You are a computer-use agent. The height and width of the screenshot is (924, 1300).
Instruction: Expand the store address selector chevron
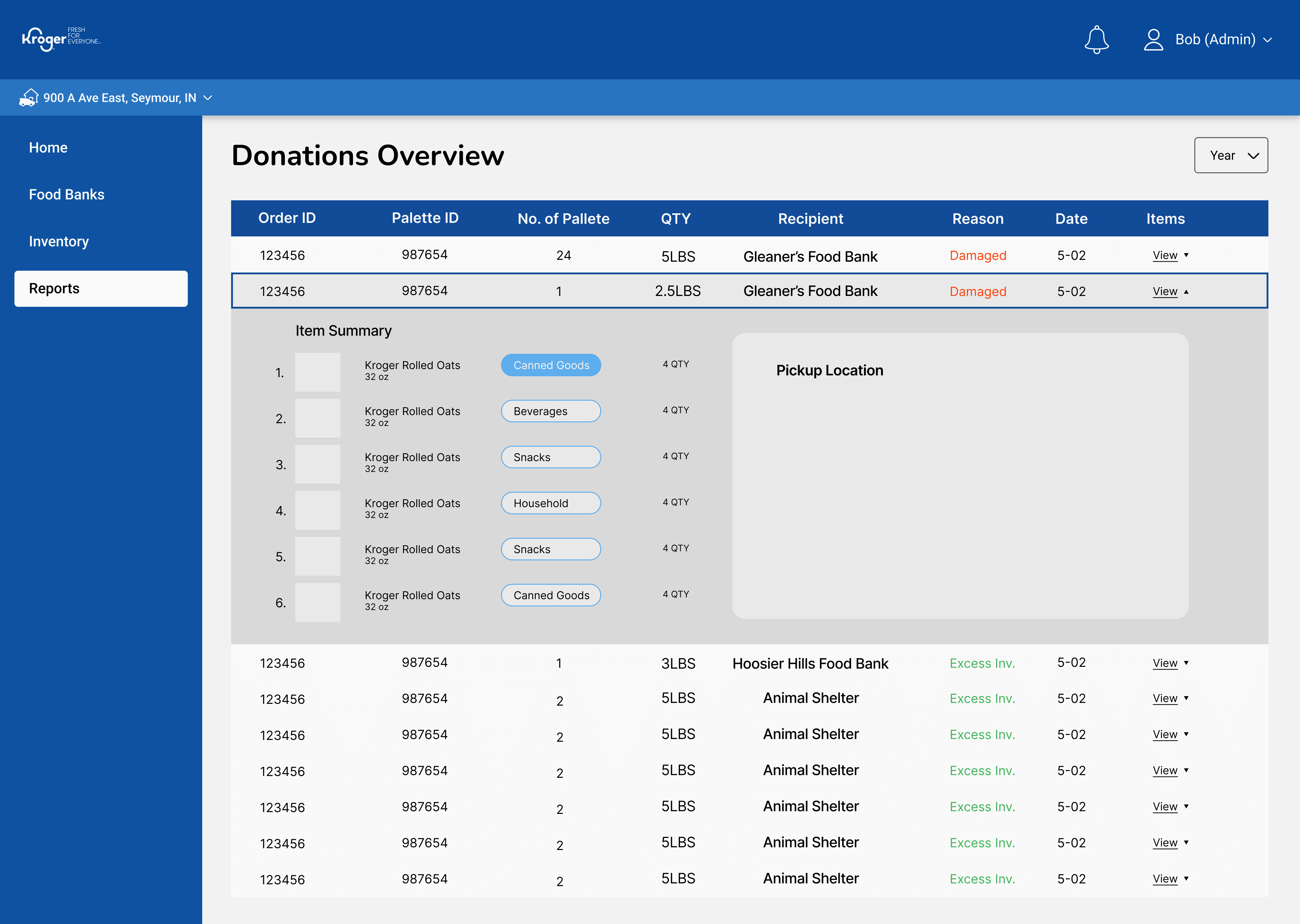[208, 98]
